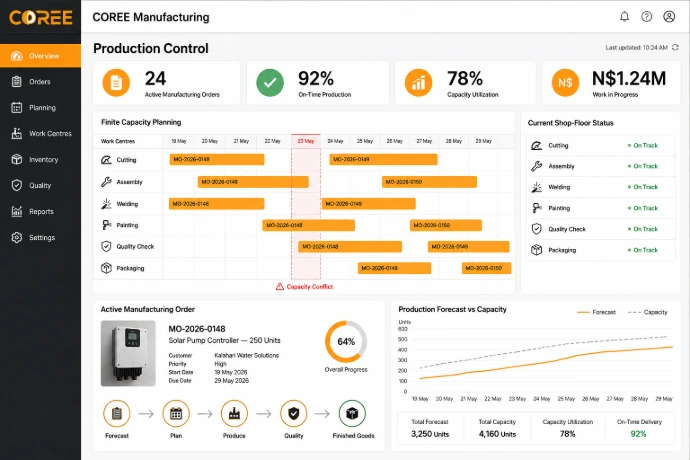Viewport: 690px width, 460px height.
Task: Click the Welding On Track status
Action: click(x=643, y=187)
